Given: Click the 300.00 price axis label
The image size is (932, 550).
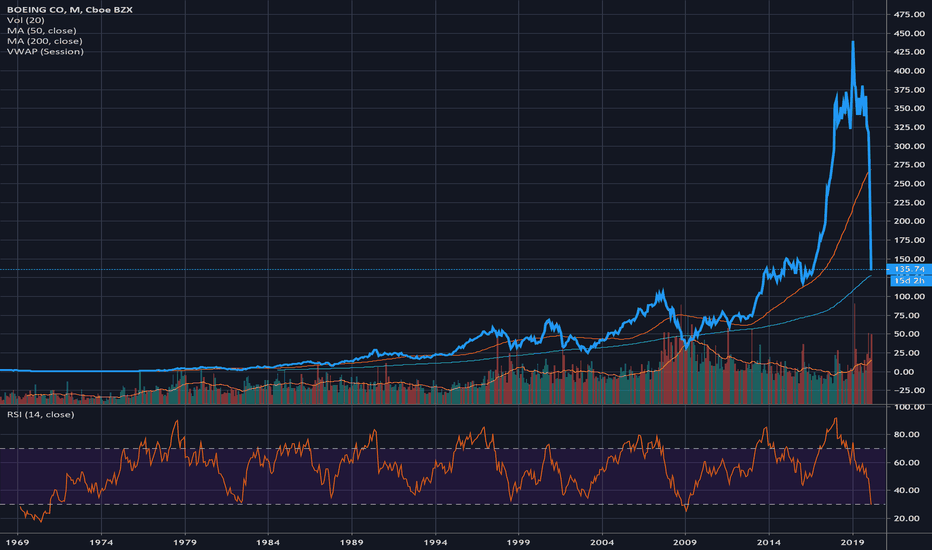Looking at the screenshot, I should tap(909, 146).
